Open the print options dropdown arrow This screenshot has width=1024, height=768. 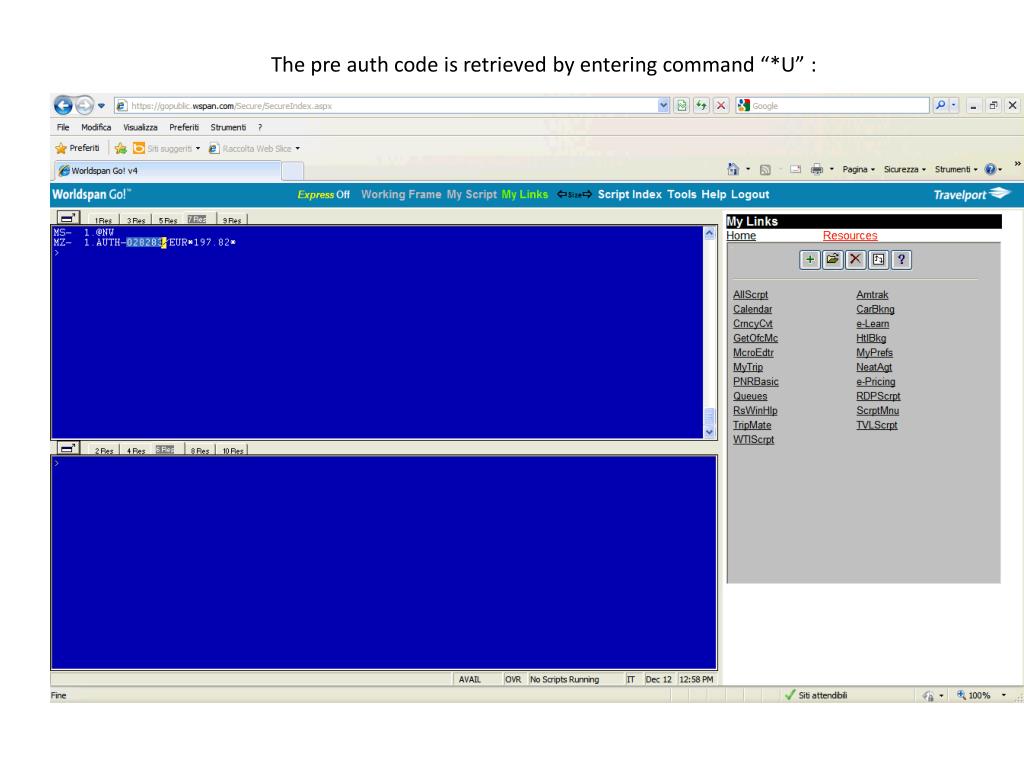(831, 169)
